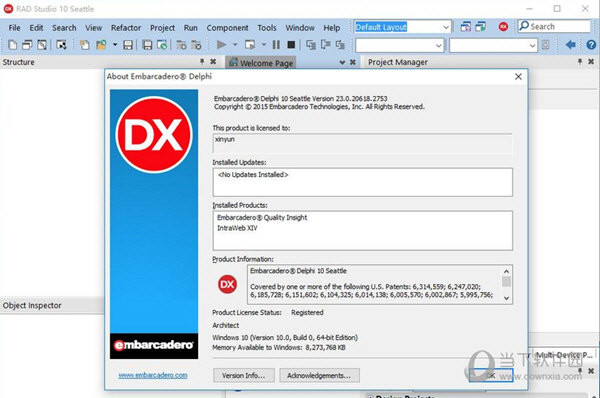Click the Save Project toolbar icon
Viewport: 600px width, 398px height.
(162, 45)
